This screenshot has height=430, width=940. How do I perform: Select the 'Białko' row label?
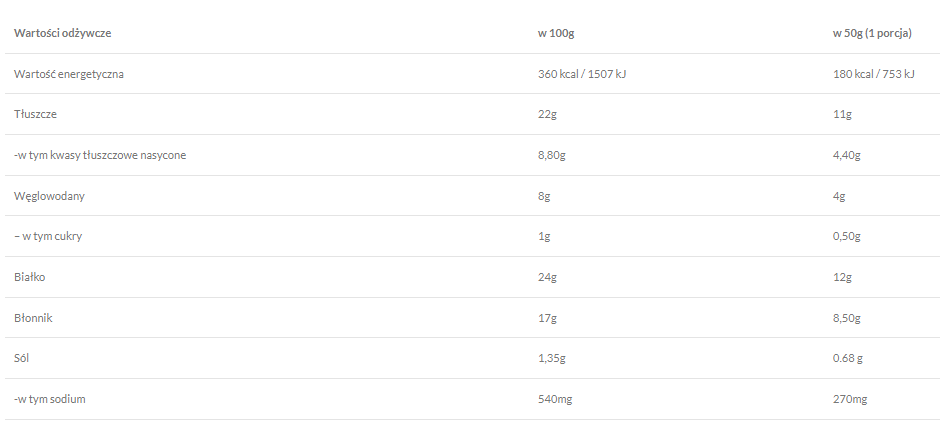tap(31, 277)
